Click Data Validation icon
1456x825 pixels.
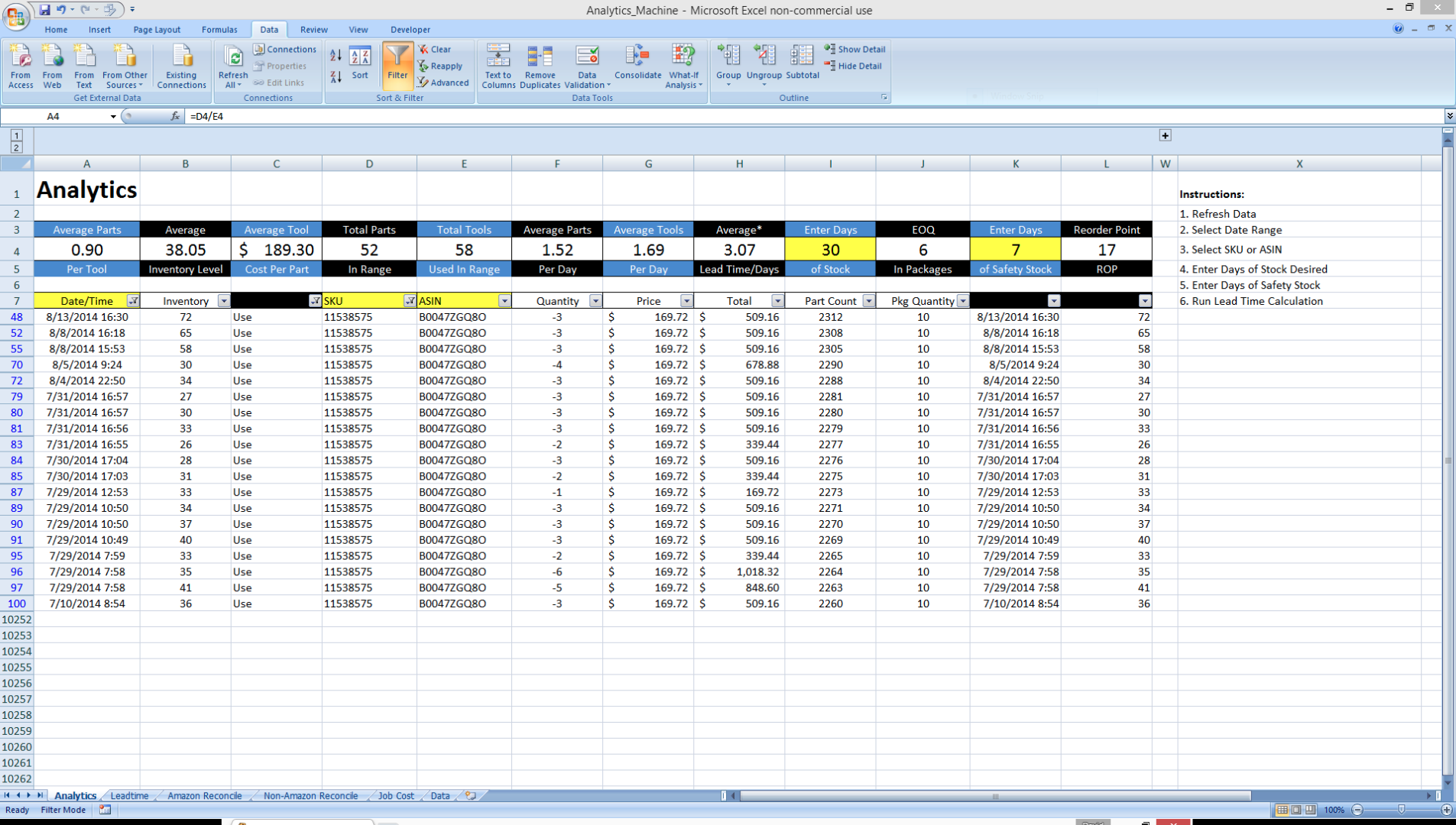587,57
